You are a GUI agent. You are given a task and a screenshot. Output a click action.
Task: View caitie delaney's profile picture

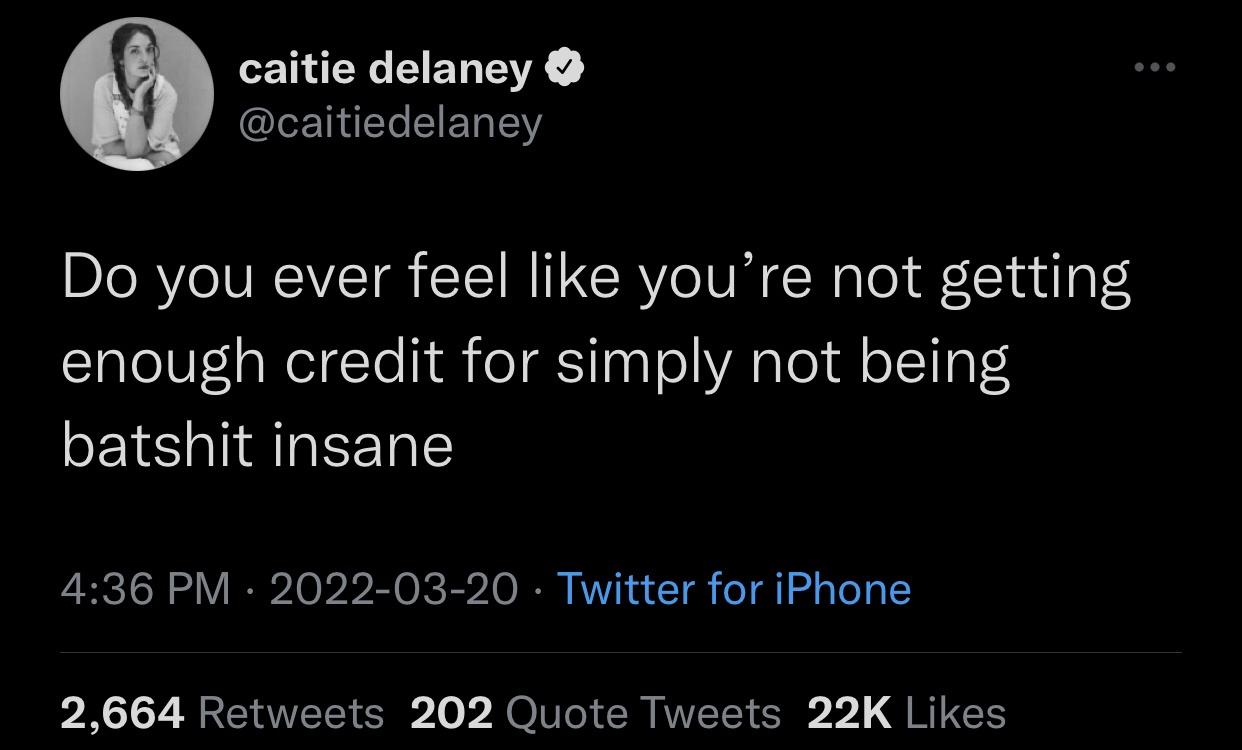point(138,93)
